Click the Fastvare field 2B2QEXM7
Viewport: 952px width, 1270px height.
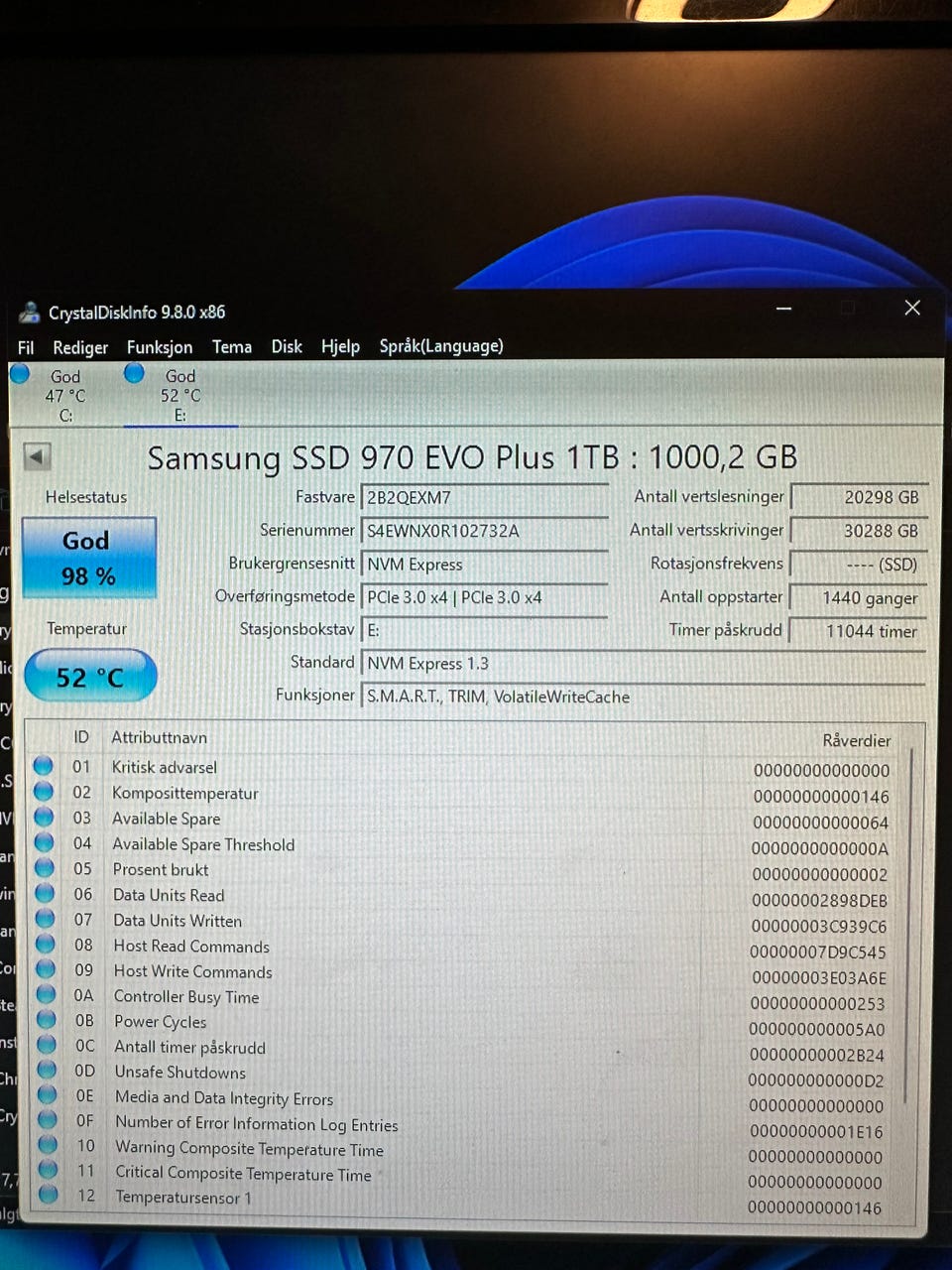[484, 498]
